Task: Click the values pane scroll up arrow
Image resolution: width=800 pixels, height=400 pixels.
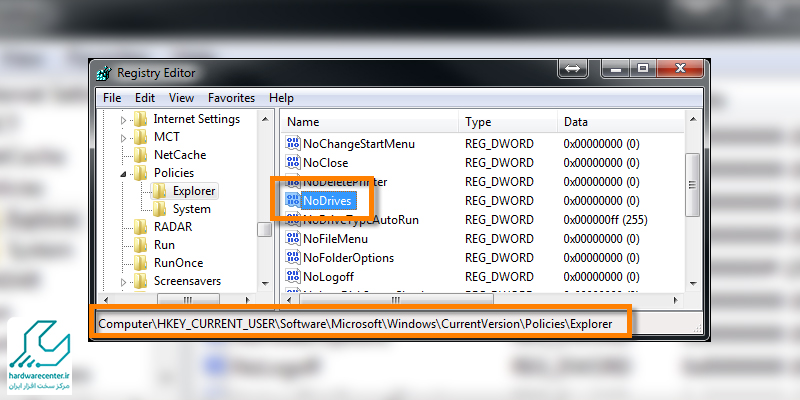Action: [x=693, y=119]
